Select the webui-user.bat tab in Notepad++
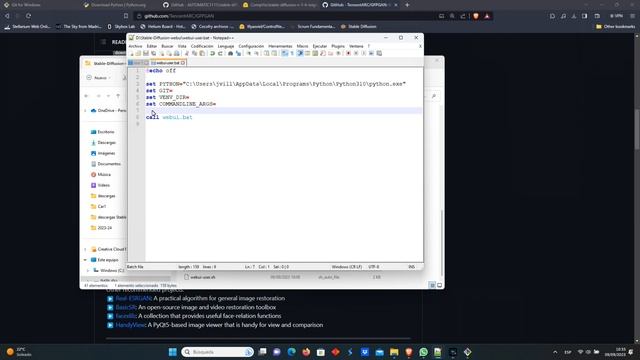The width and height of the screenshot is (640, 360). point(168,63)
